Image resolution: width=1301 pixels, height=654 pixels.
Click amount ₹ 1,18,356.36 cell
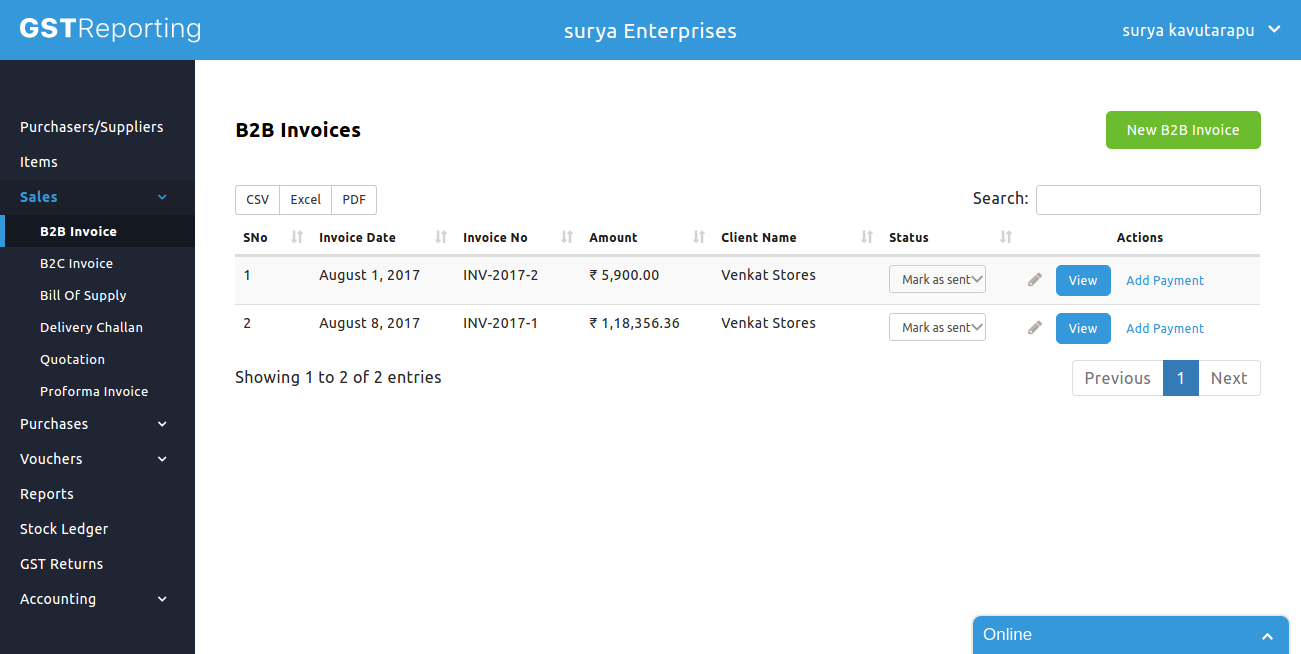[x=635, y=323]
